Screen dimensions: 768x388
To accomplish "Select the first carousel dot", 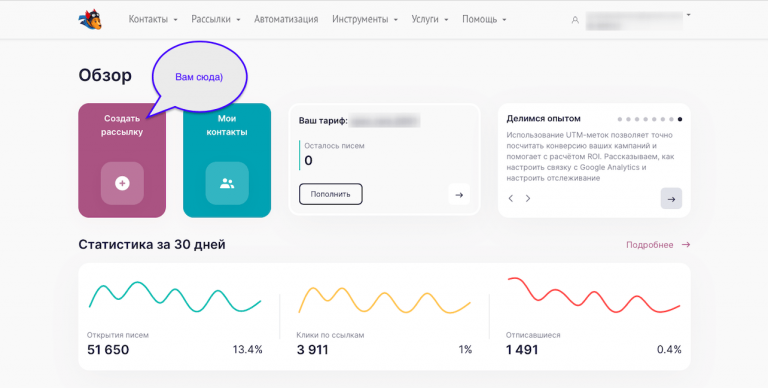I will coord(620,119).
